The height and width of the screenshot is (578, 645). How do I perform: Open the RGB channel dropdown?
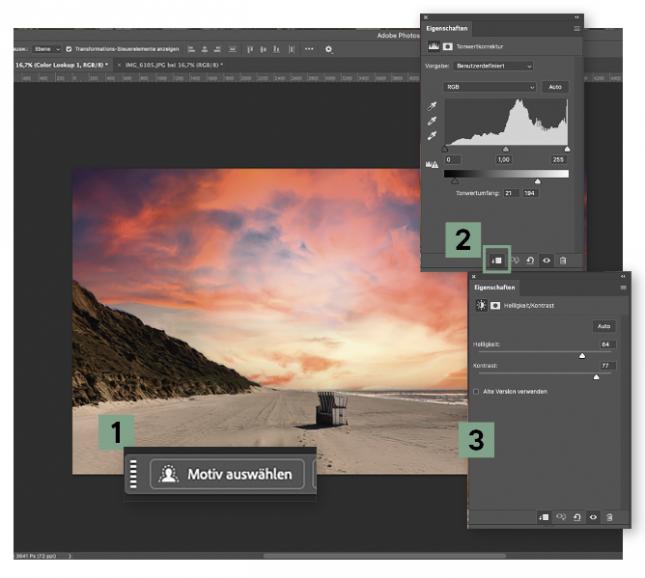point(492,87)
